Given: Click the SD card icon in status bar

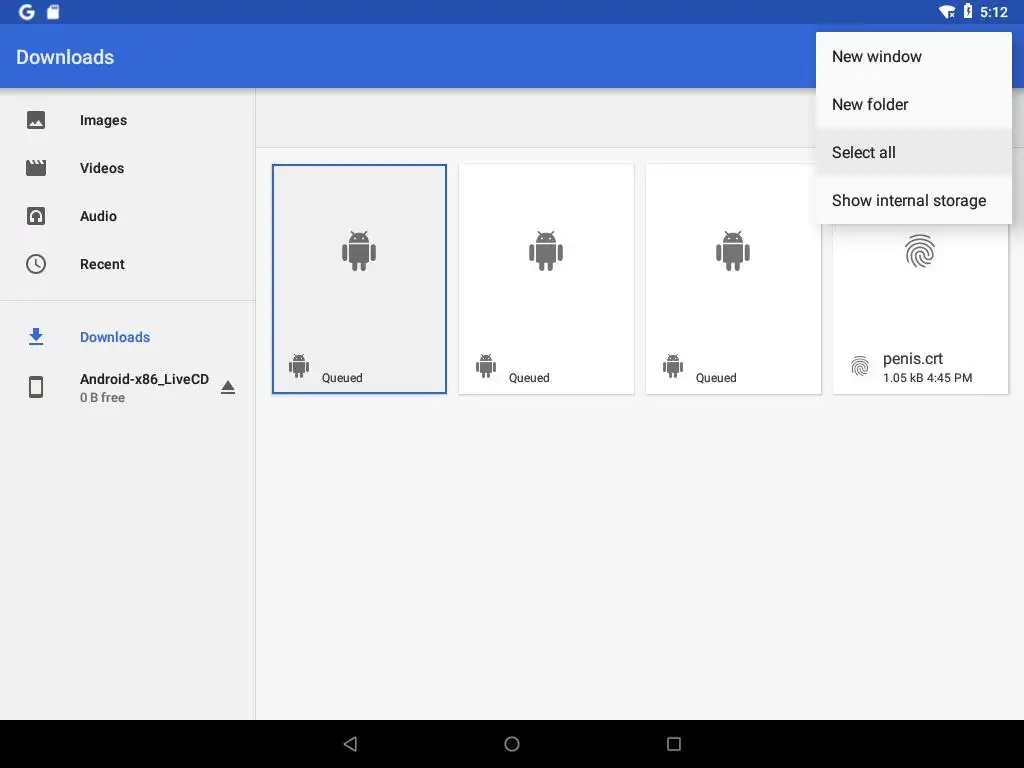Looking at the screenshot, I should tap(53, 12).
